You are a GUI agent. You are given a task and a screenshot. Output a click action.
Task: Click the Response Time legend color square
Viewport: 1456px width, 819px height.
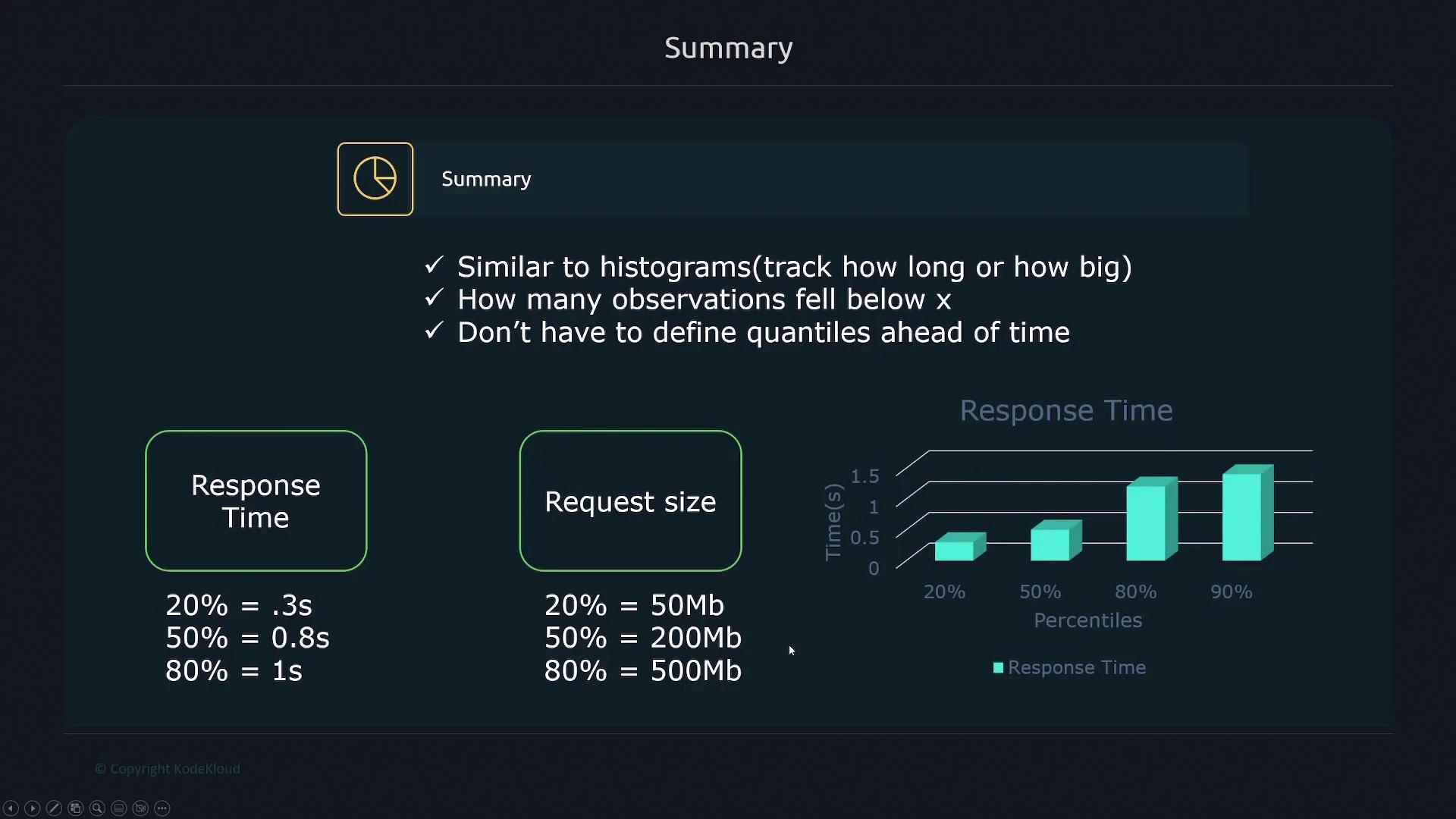[x=998, y=668]
